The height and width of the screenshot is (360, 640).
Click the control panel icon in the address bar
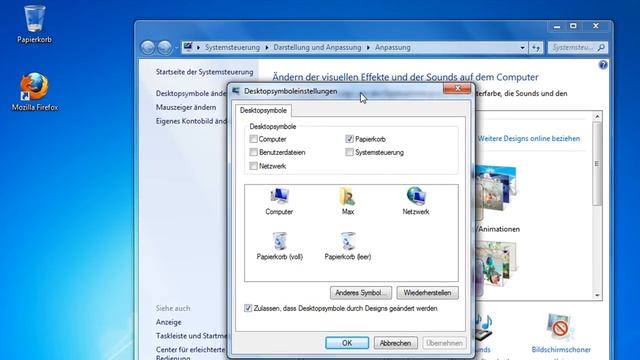(x=188, y=47)
